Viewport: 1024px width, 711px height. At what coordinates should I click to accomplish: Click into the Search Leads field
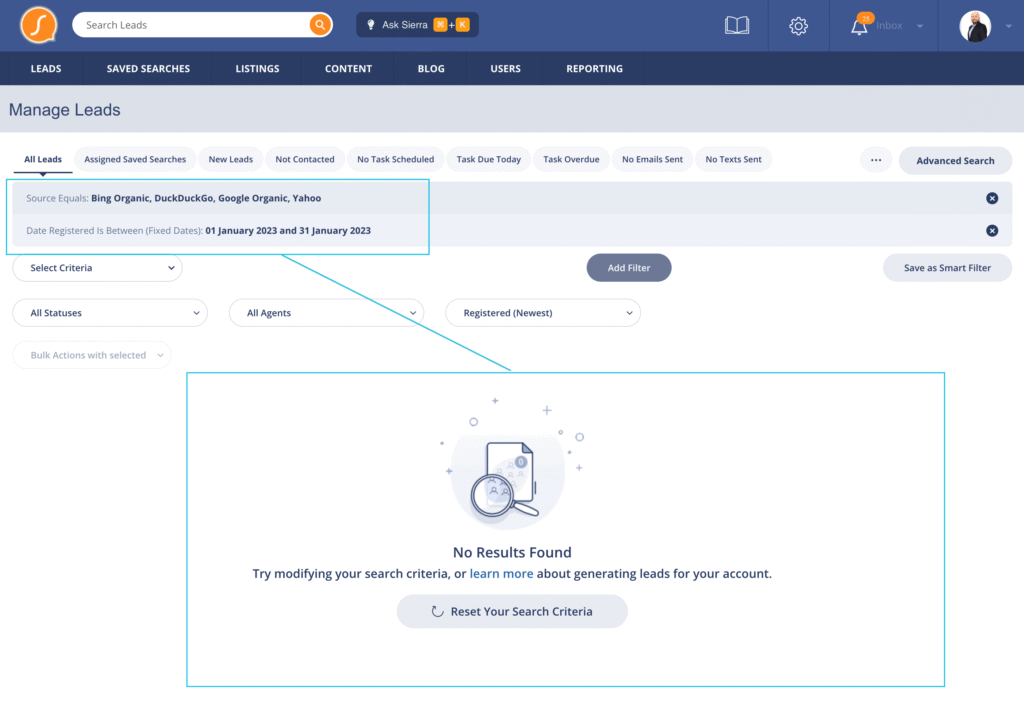tap(190, 25)
